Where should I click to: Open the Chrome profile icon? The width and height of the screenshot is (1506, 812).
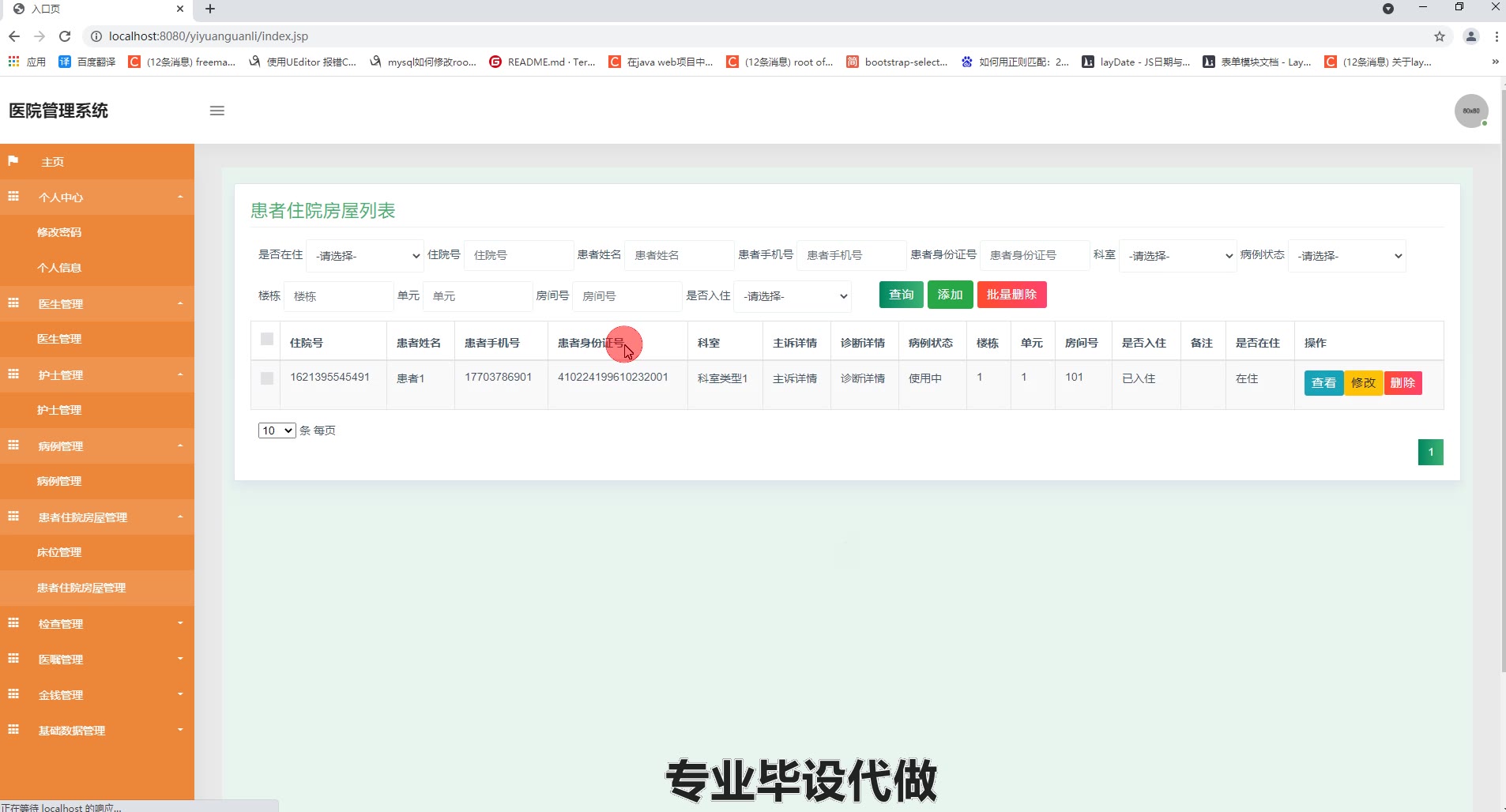[x=1471, y=36]
